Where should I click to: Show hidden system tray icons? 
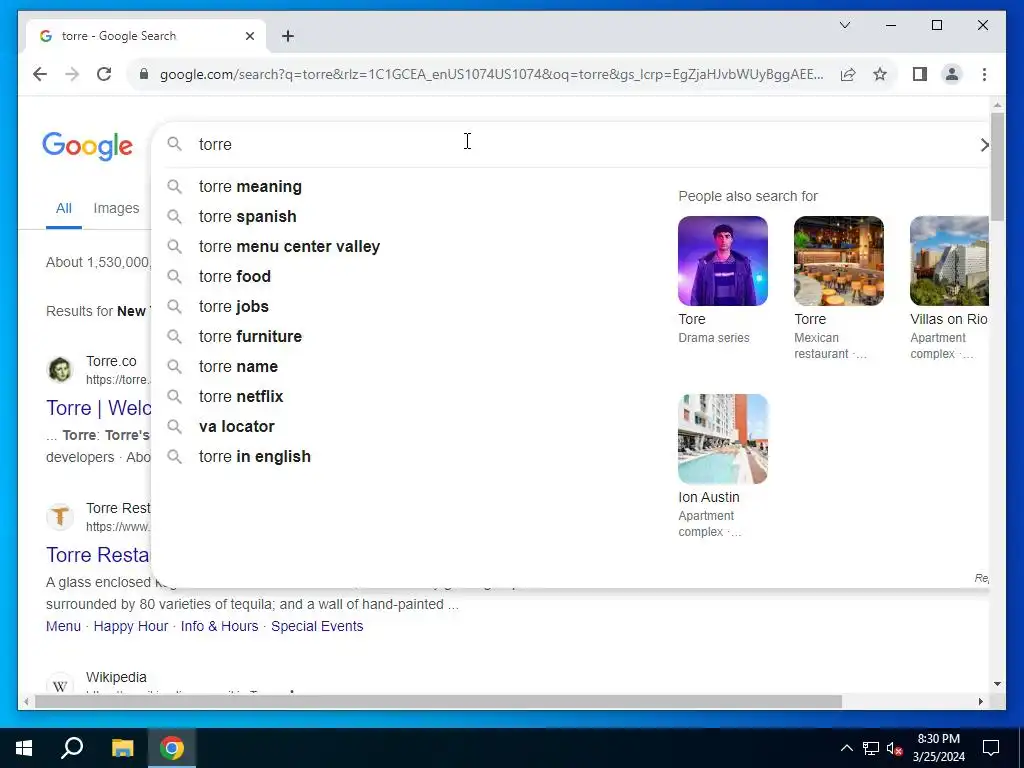coord(846,748)
